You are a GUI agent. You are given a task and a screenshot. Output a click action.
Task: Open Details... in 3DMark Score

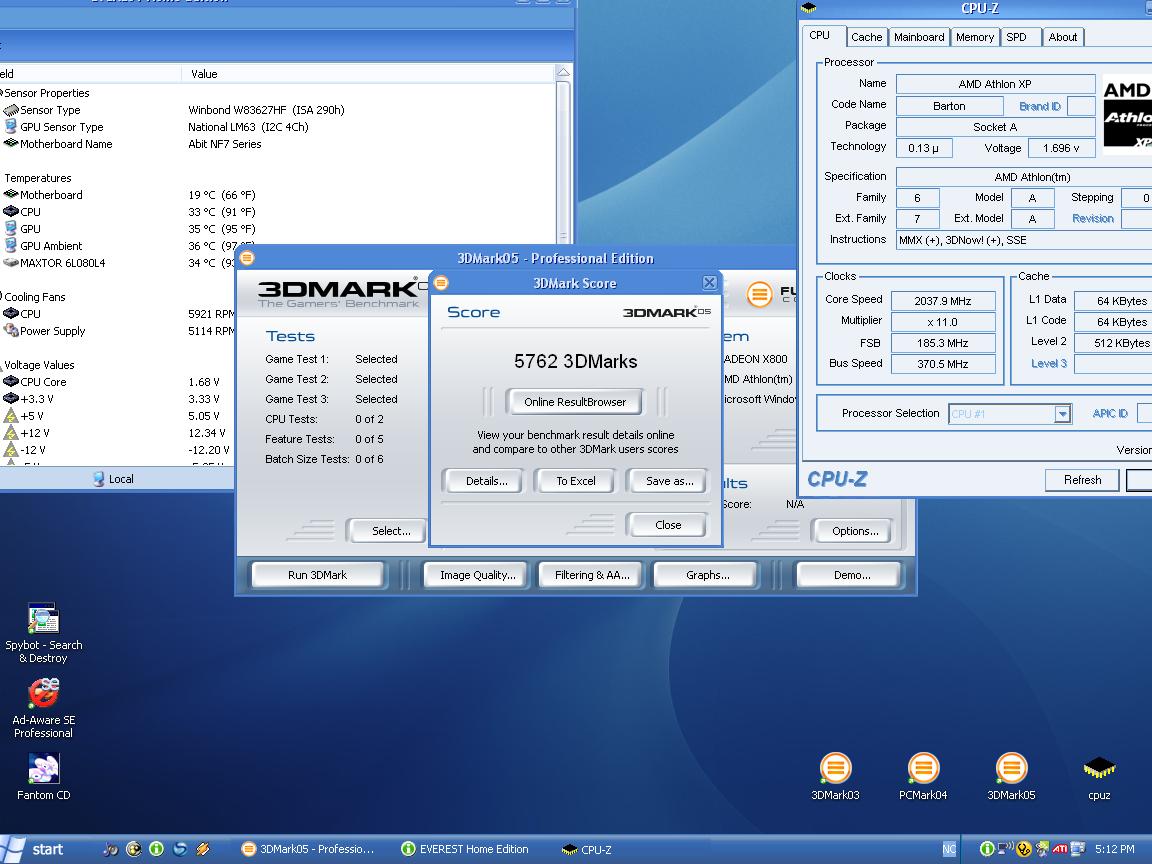(x=486, y=481)
